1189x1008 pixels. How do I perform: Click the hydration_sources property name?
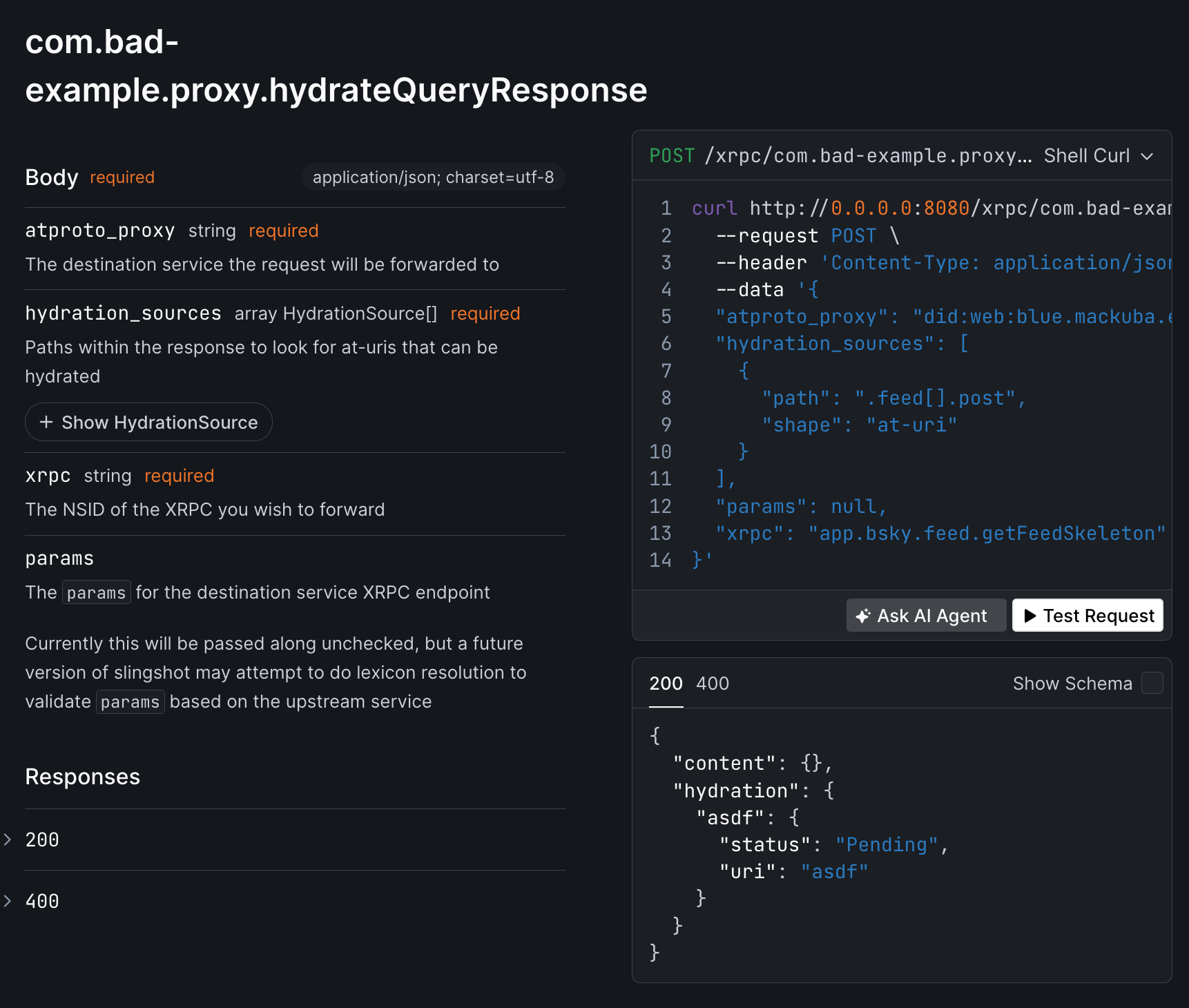point(123,313)
